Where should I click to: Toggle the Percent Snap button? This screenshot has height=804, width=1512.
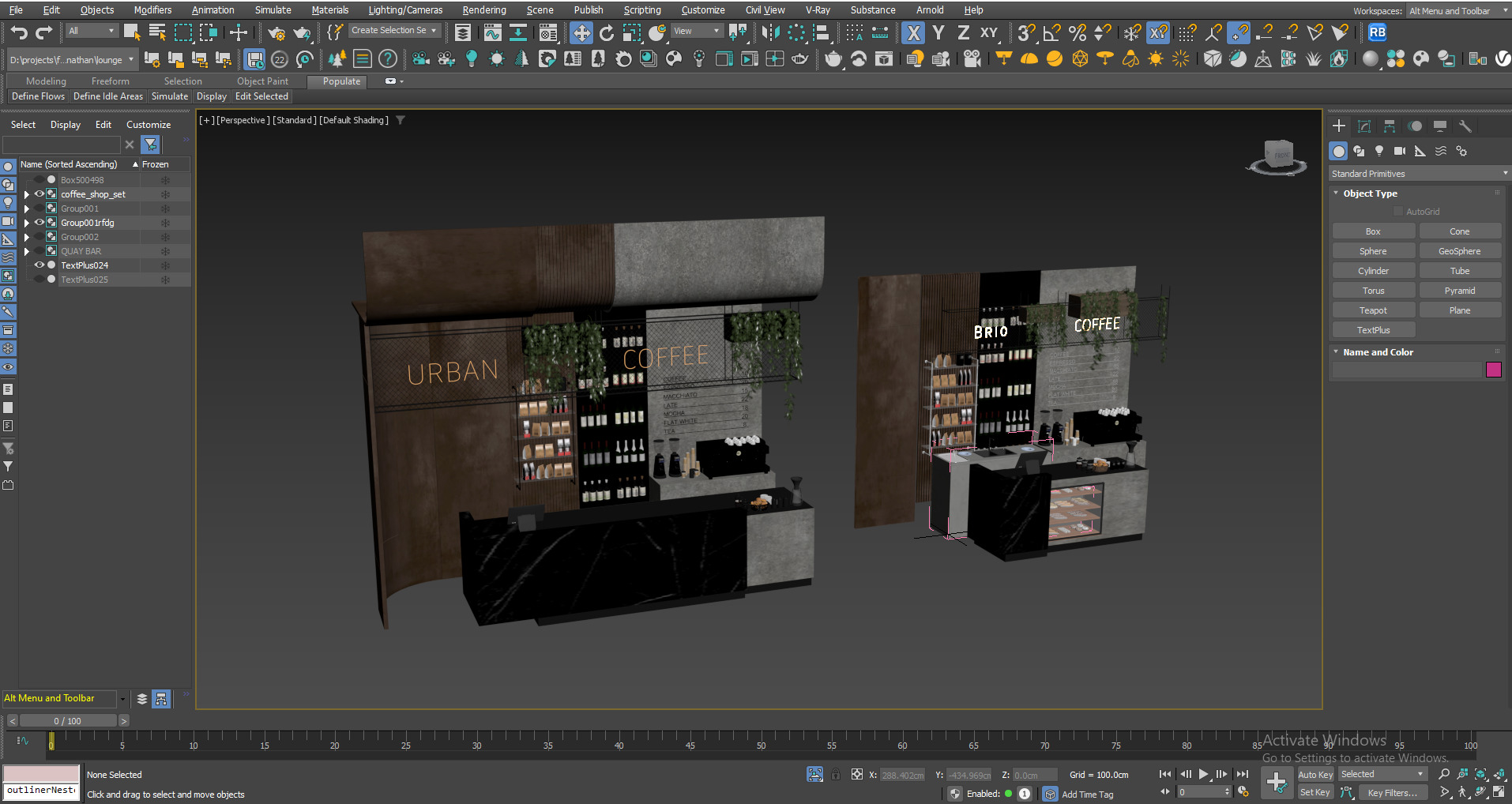(x=1077, y=32)
